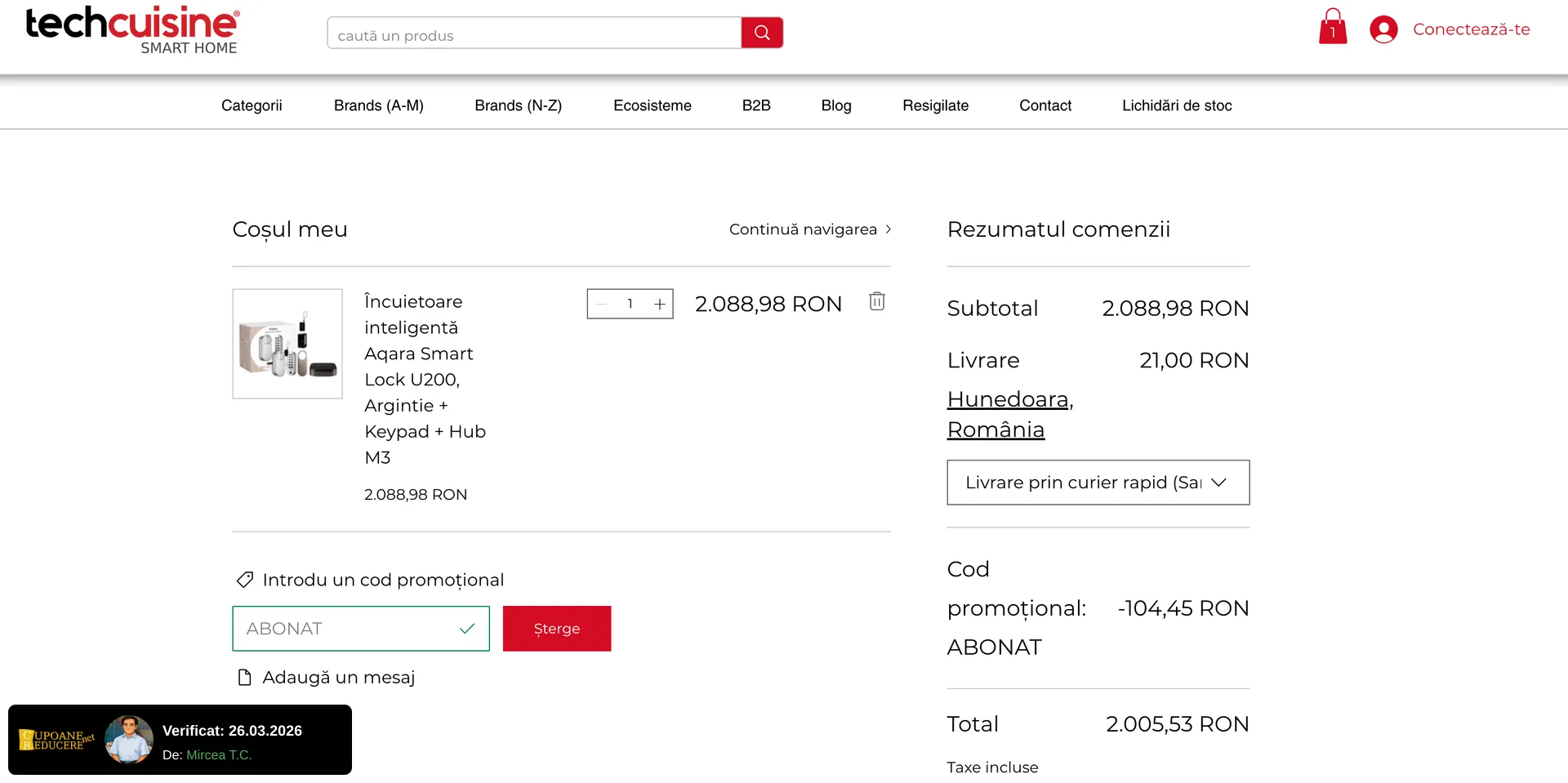Change the Hunedoara, România delivery location
Image resolution: width=1568 pixels, height=783 pixels.
point(1009,414)
